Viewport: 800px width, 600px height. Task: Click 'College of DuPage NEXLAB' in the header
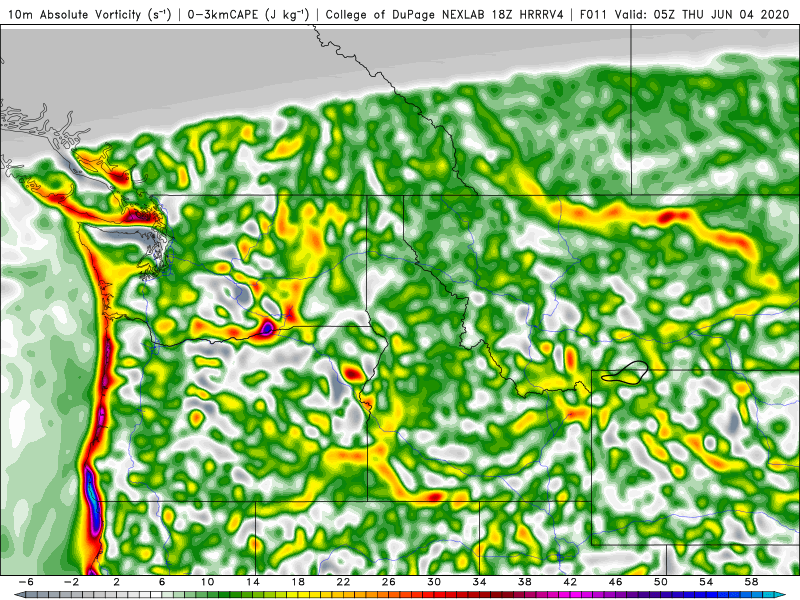click(x=405, y=15)
